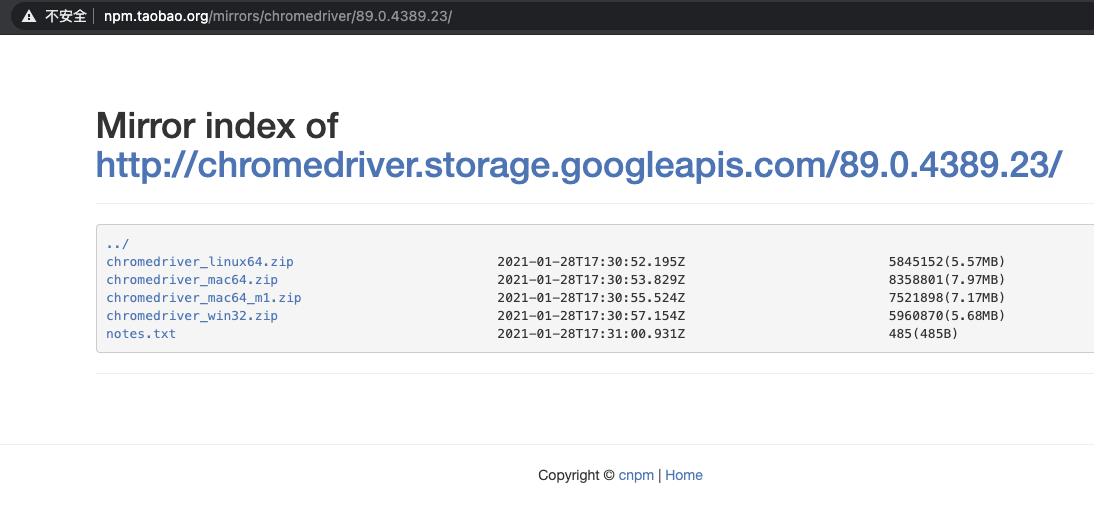1094x511 pixels.
Task: Visit the cnpm footer link
Action: [636, 475]
